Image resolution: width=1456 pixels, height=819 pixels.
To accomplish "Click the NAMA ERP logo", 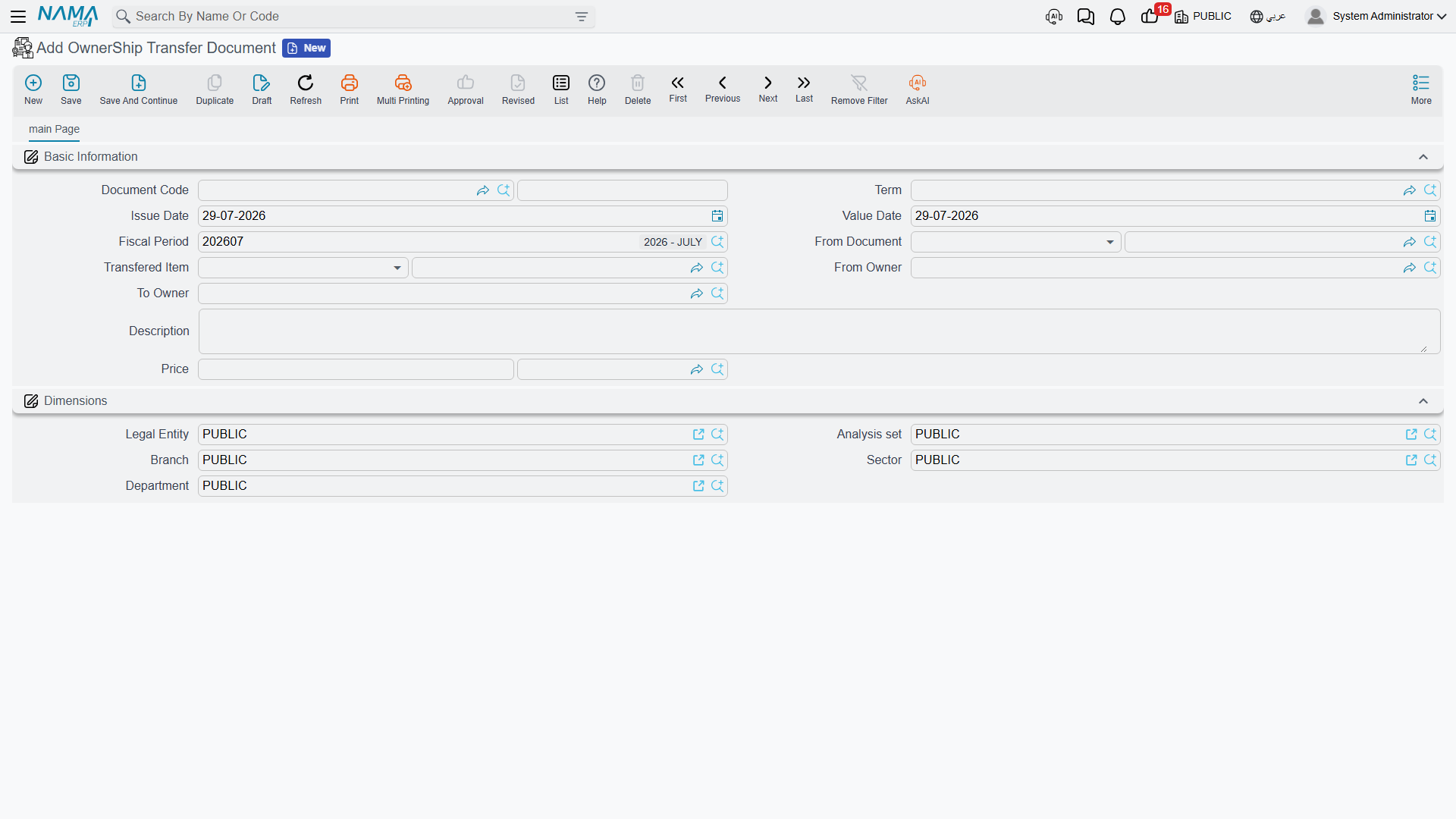I will [67, 16].
